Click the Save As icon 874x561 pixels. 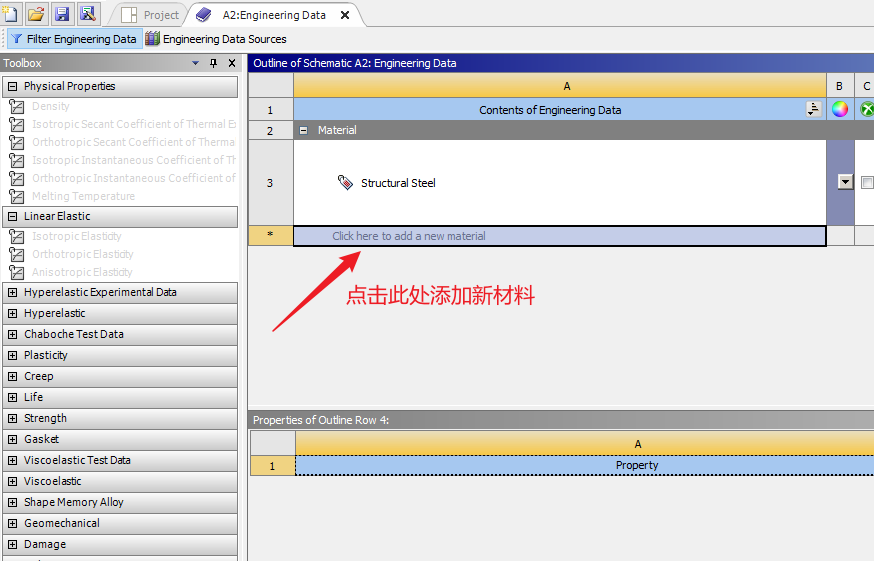pos(88,13)
